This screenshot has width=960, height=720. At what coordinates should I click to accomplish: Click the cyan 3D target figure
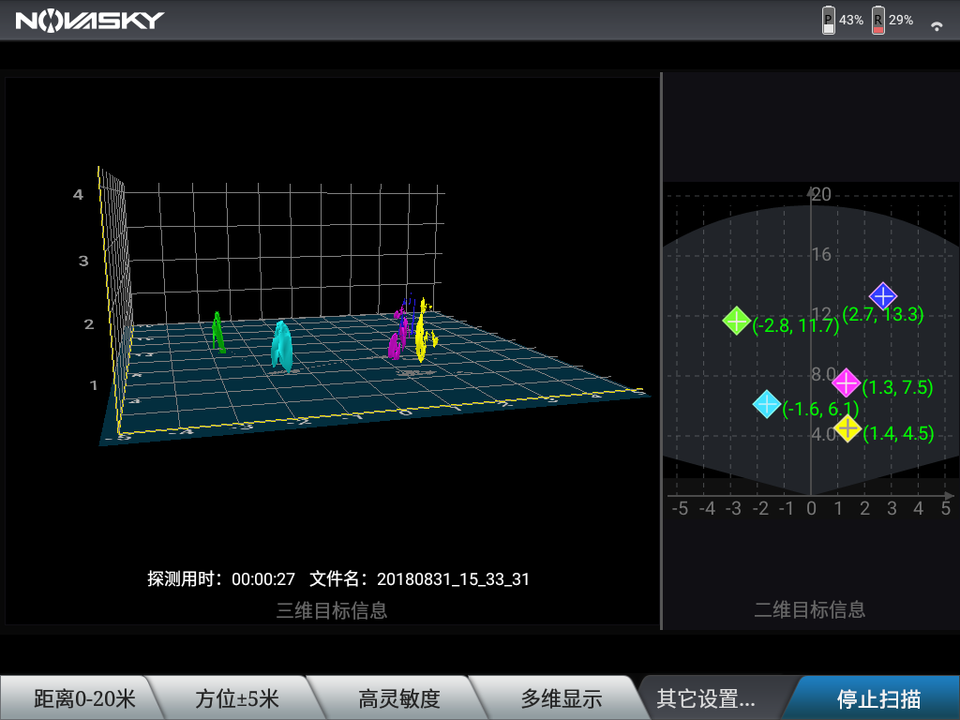click(x=282, y=346)
